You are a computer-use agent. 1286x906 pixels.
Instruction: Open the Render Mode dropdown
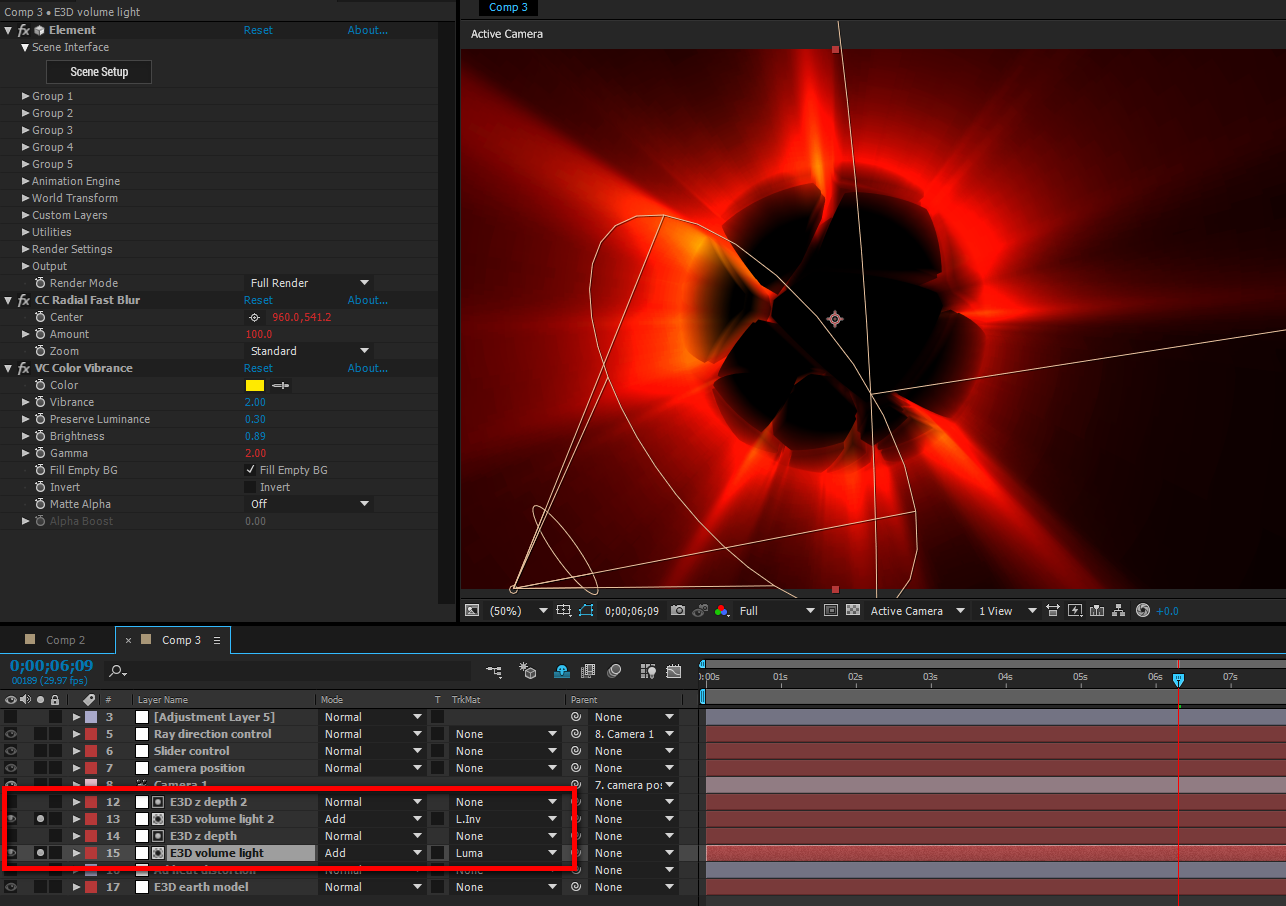pyautogui.click(x=310, y=283)
